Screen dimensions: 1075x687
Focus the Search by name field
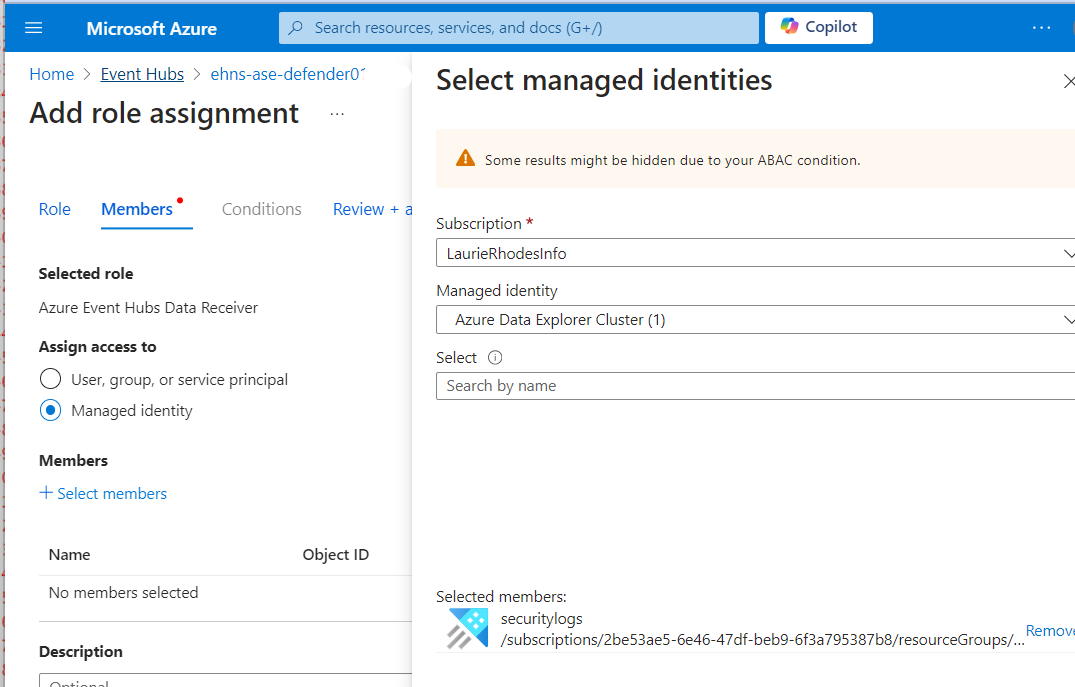(755, 386)
